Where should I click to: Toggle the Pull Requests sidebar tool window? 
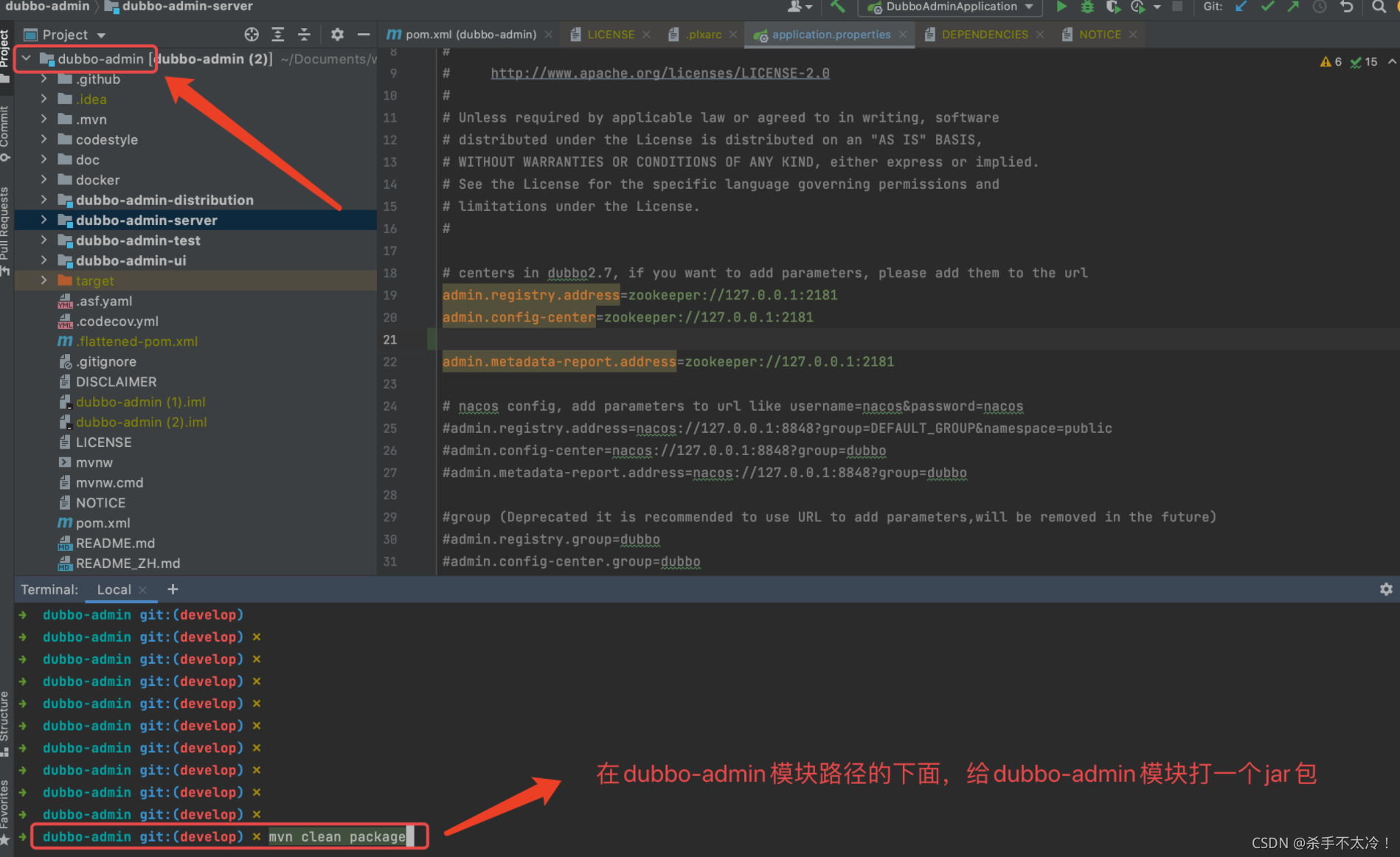point(5,231)
